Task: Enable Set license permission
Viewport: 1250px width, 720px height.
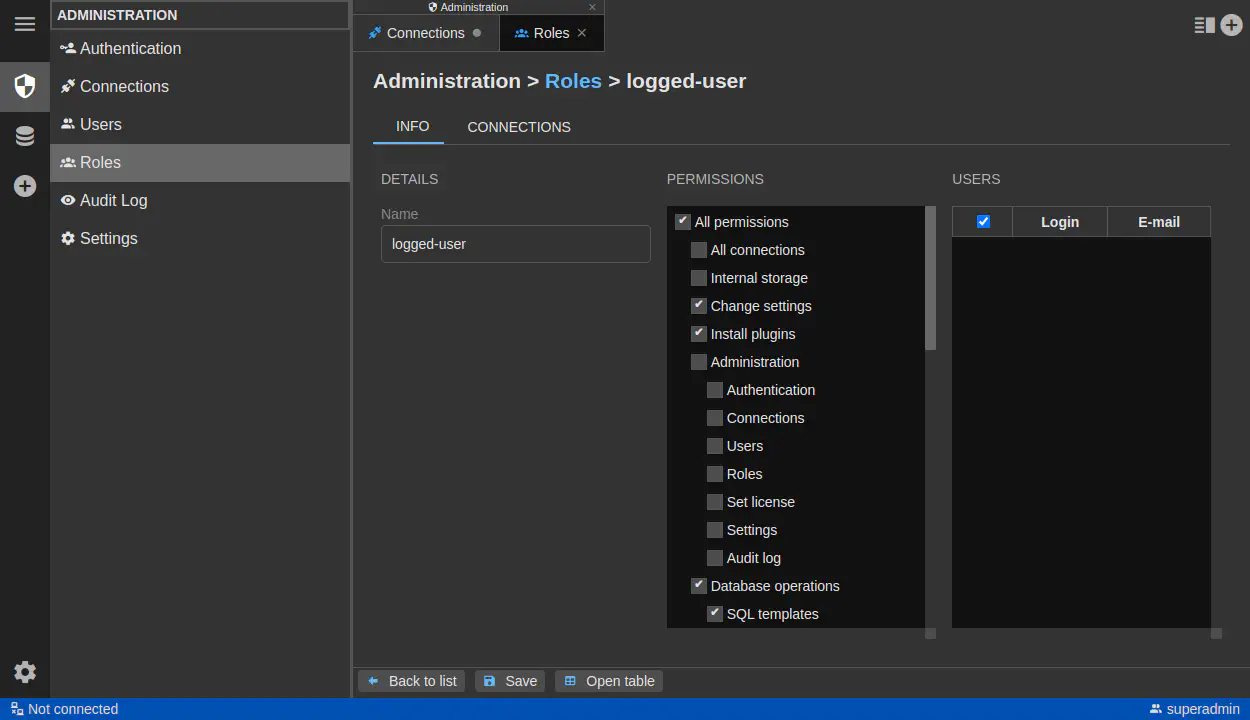Action: tap(715, 502)
